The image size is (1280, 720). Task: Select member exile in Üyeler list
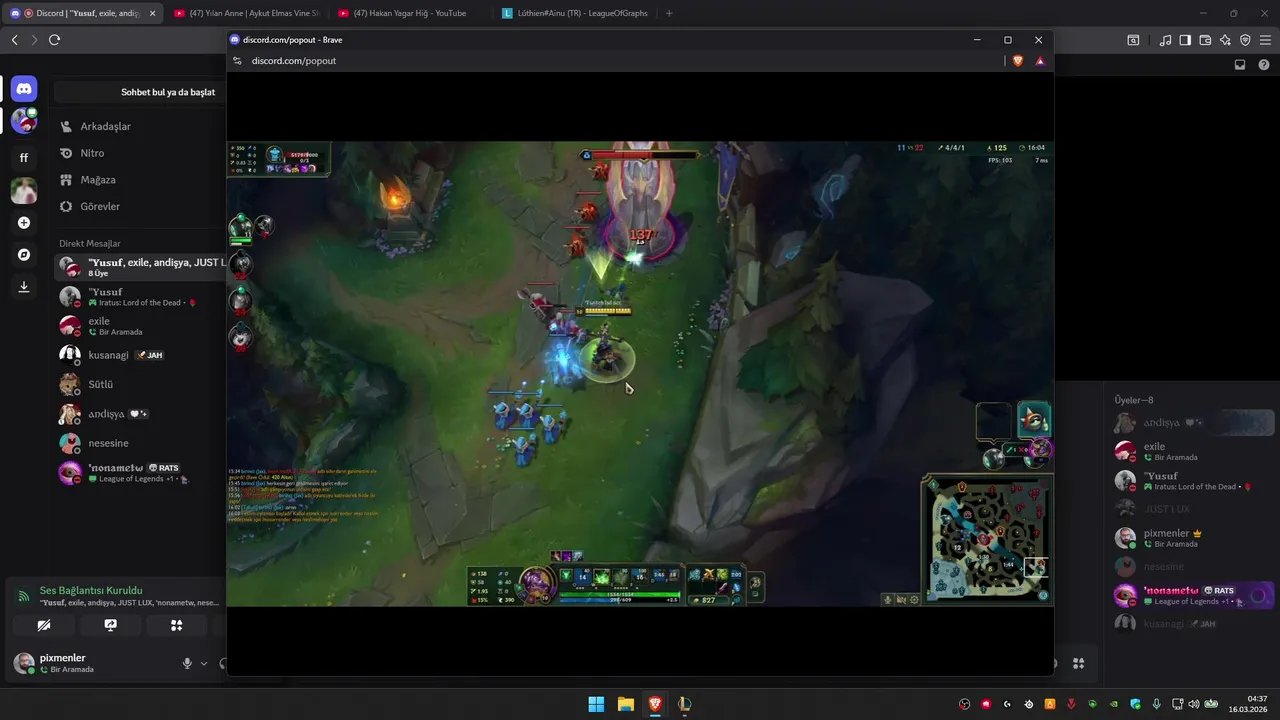pos(1193,452)
